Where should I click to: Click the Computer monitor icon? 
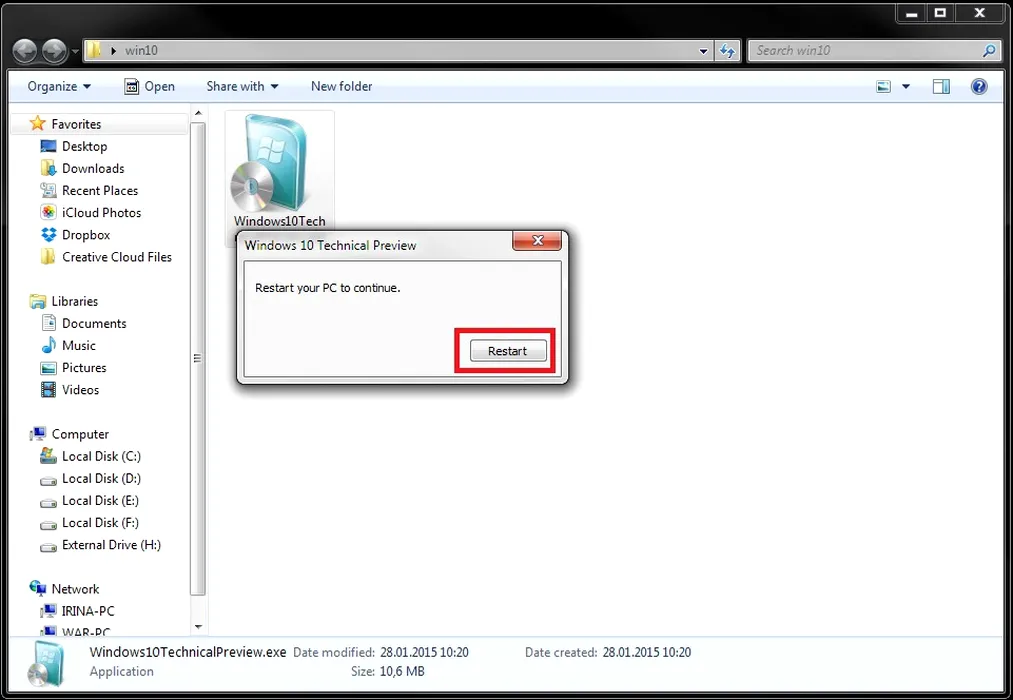coord(37,434)
